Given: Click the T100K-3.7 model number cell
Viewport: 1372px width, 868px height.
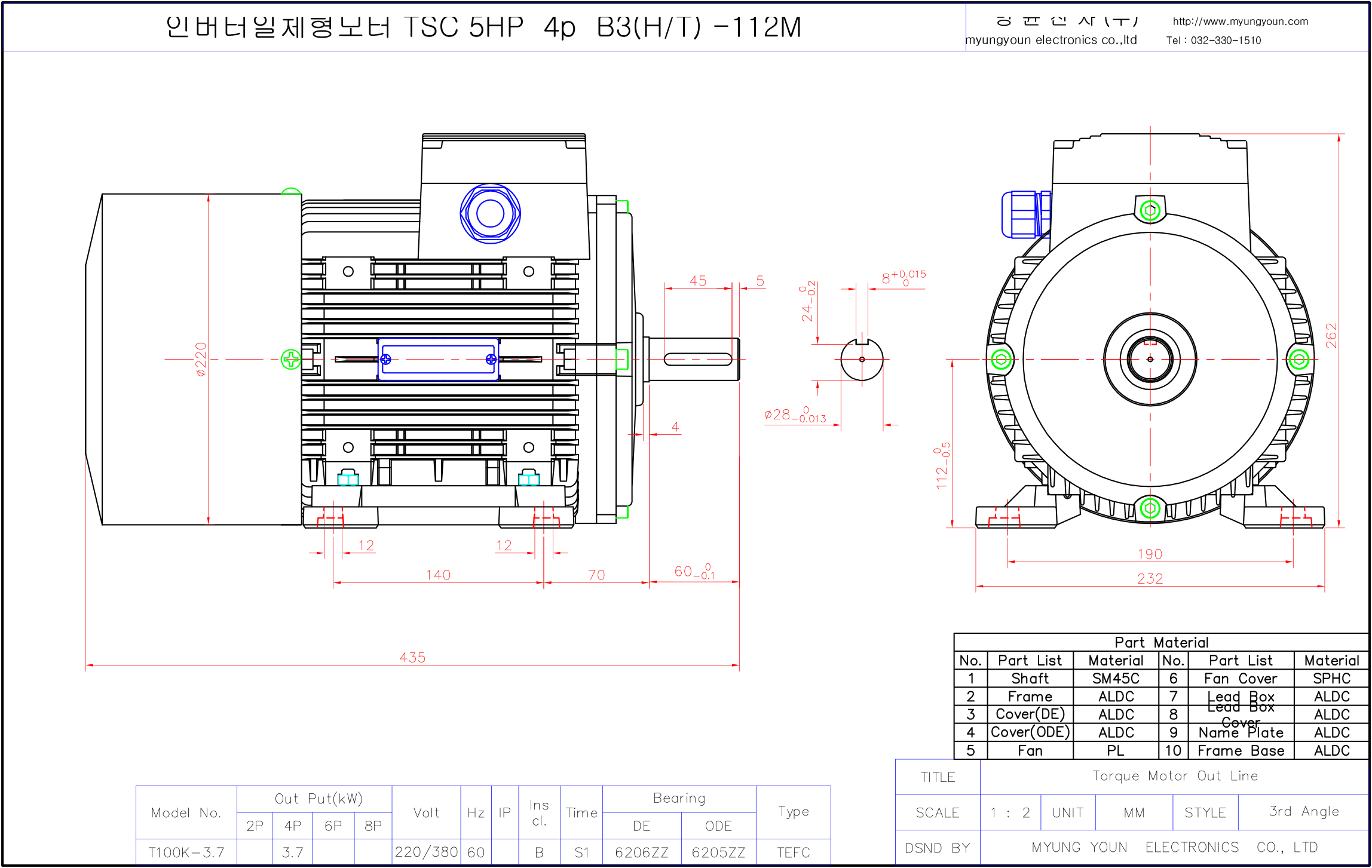Looking at the screenshot, I should (186, 852).
